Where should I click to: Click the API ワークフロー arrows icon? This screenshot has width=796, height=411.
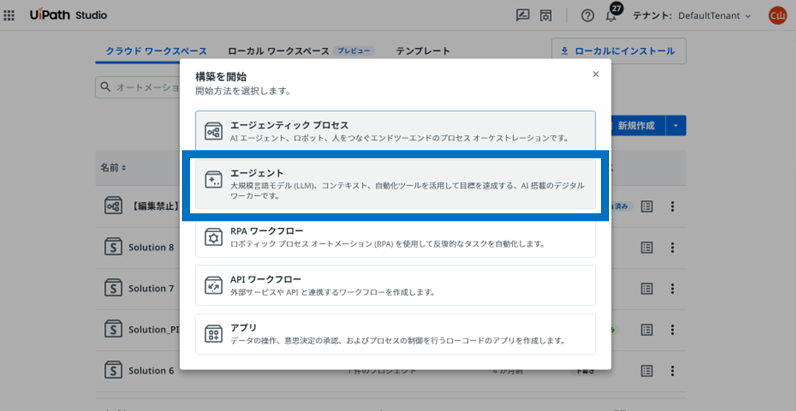[x=213, y=286]
